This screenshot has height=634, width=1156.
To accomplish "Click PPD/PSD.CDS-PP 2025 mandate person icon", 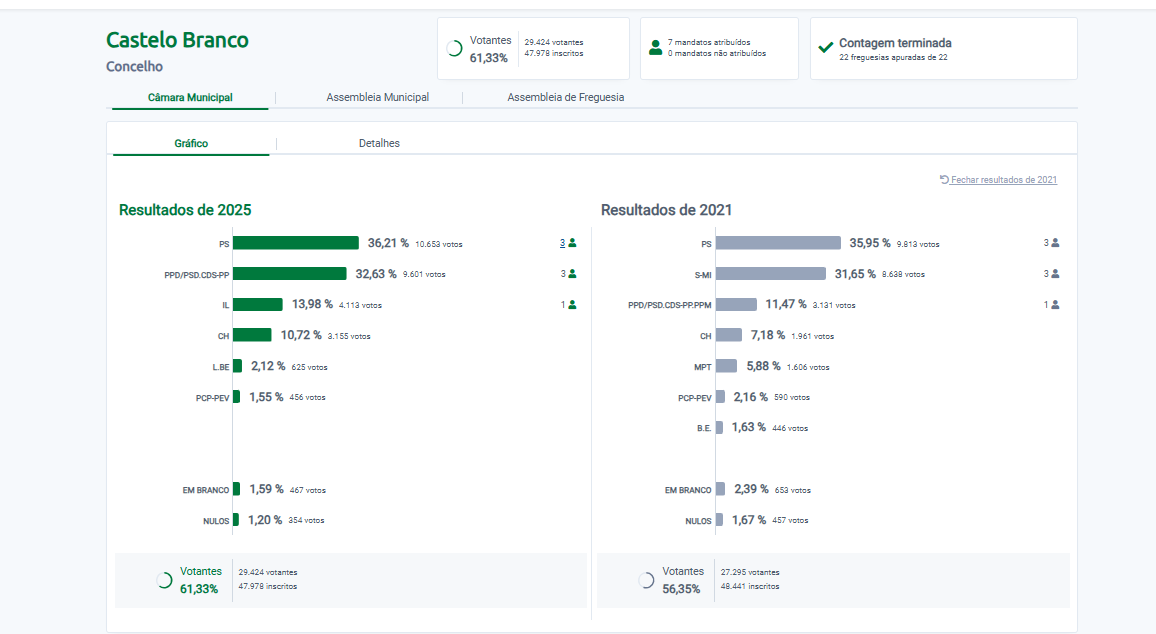I will click(x=572, y=274).
